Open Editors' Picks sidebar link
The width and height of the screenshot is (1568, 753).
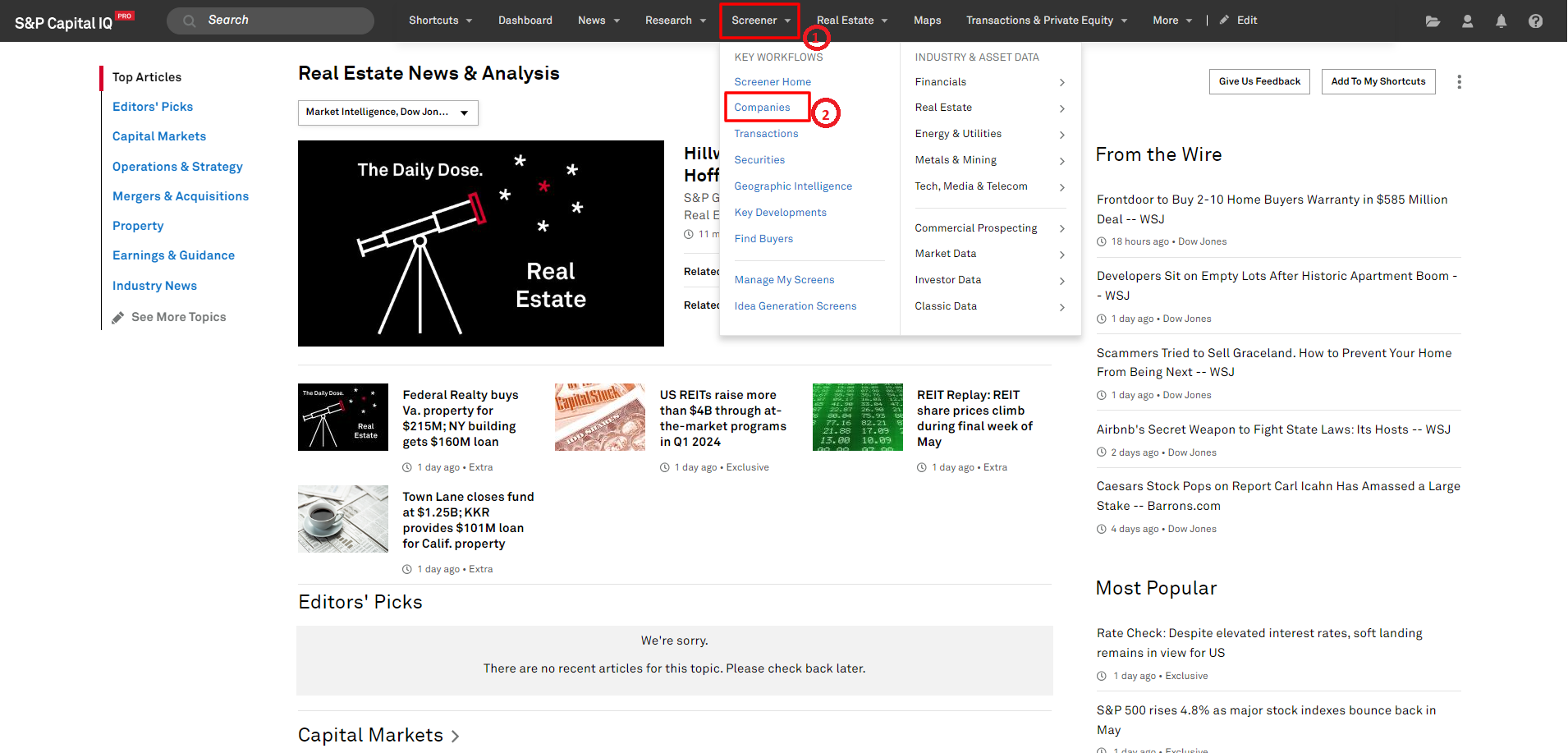[153, 107]
